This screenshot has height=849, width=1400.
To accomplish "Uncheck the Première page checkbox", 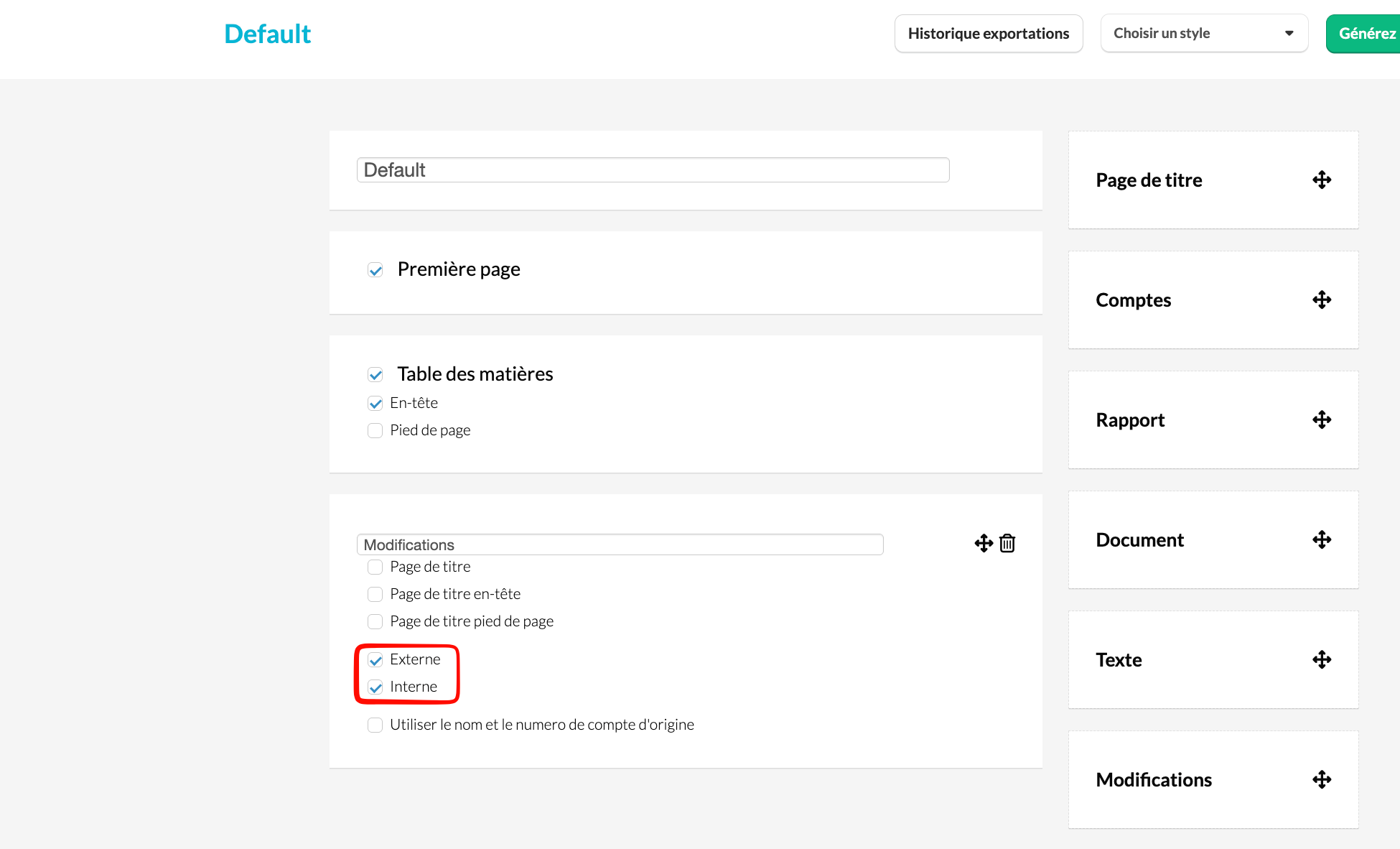I will click(x=375, y=270).
